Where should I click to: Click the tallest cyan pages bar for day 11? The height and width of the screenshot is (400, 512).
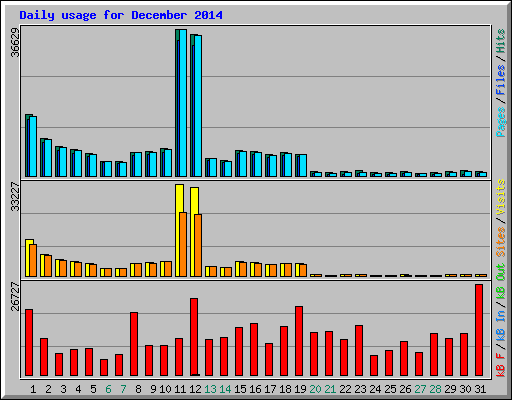183,103
